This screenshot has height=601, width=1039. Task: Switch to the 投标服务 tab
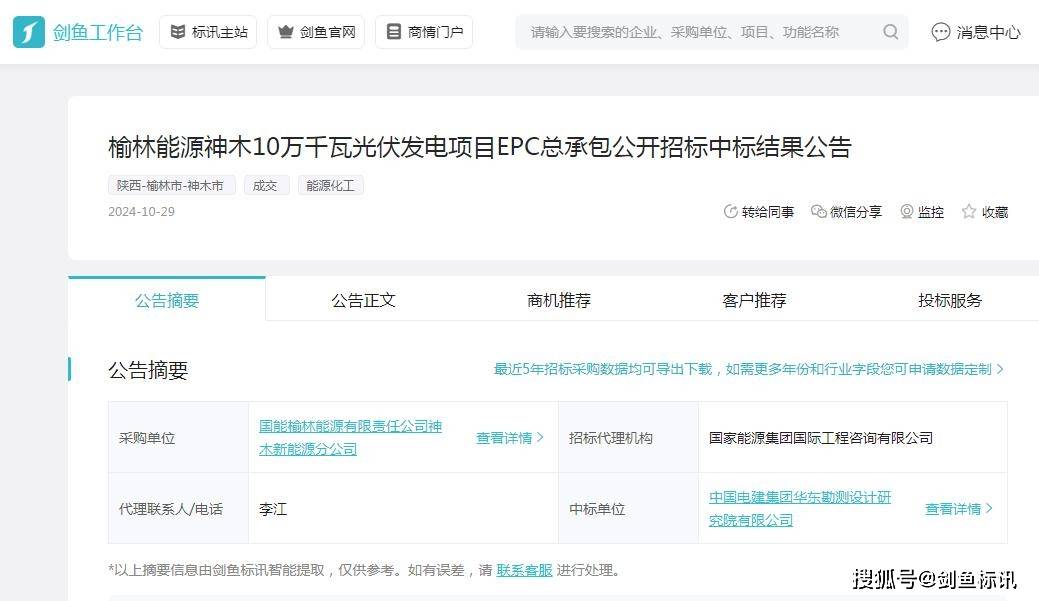coord(950,300)
